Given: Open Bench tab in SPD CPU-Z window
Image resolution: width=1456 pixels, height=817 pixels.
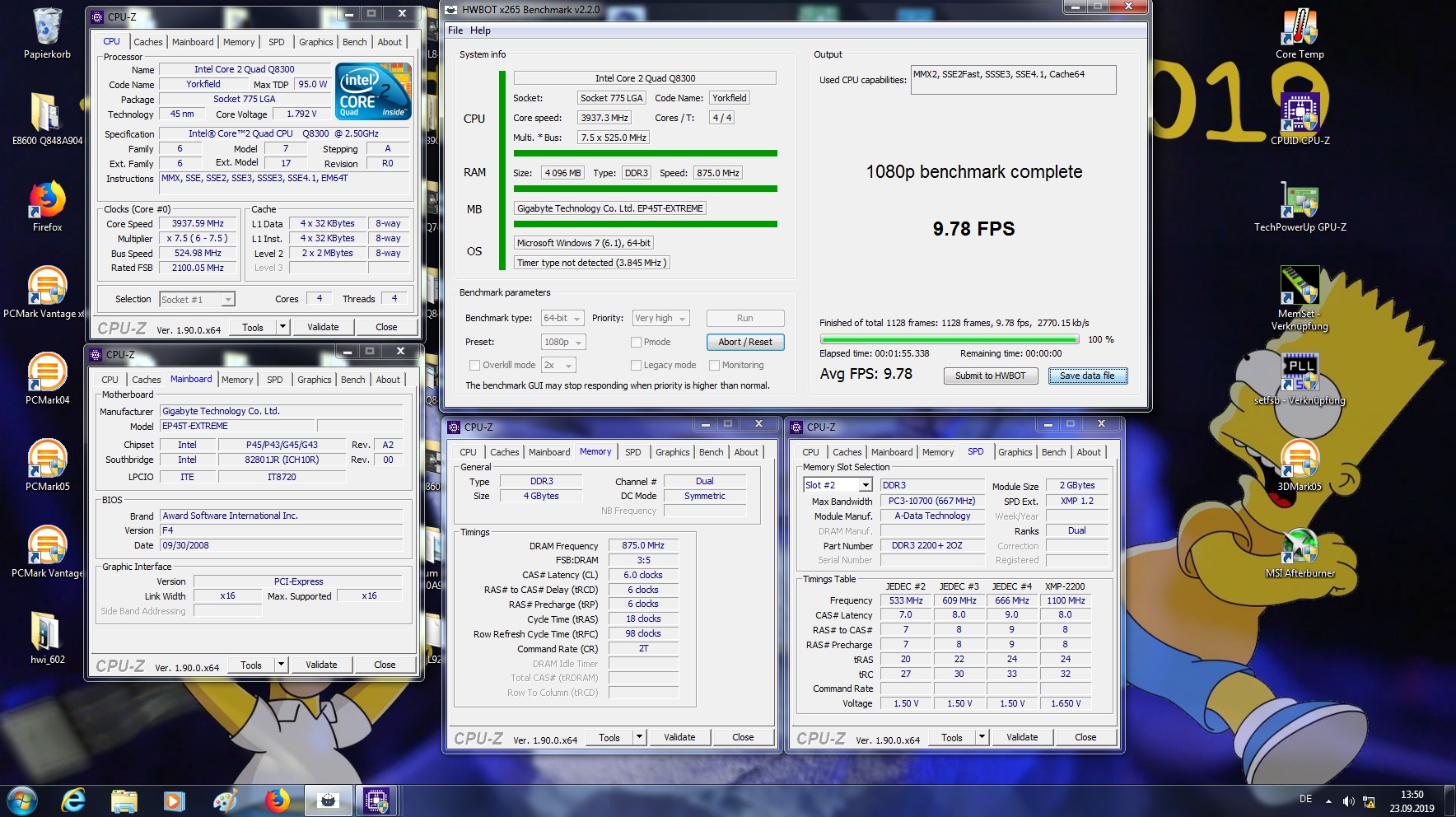Looking at the screenshot, I should pyautogui.click(x=1053, y=452).
